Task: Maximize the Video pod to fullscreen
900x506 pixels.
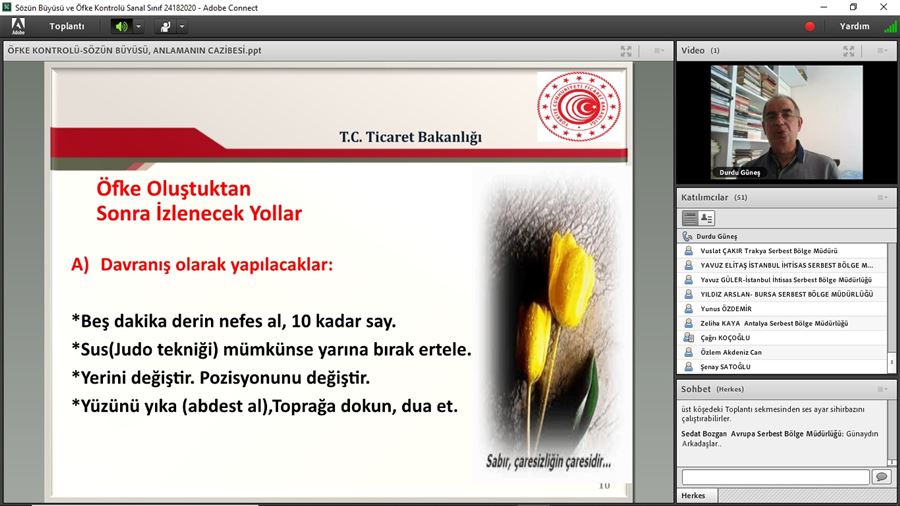Action: pyautogui.click(x=849, y=50)
